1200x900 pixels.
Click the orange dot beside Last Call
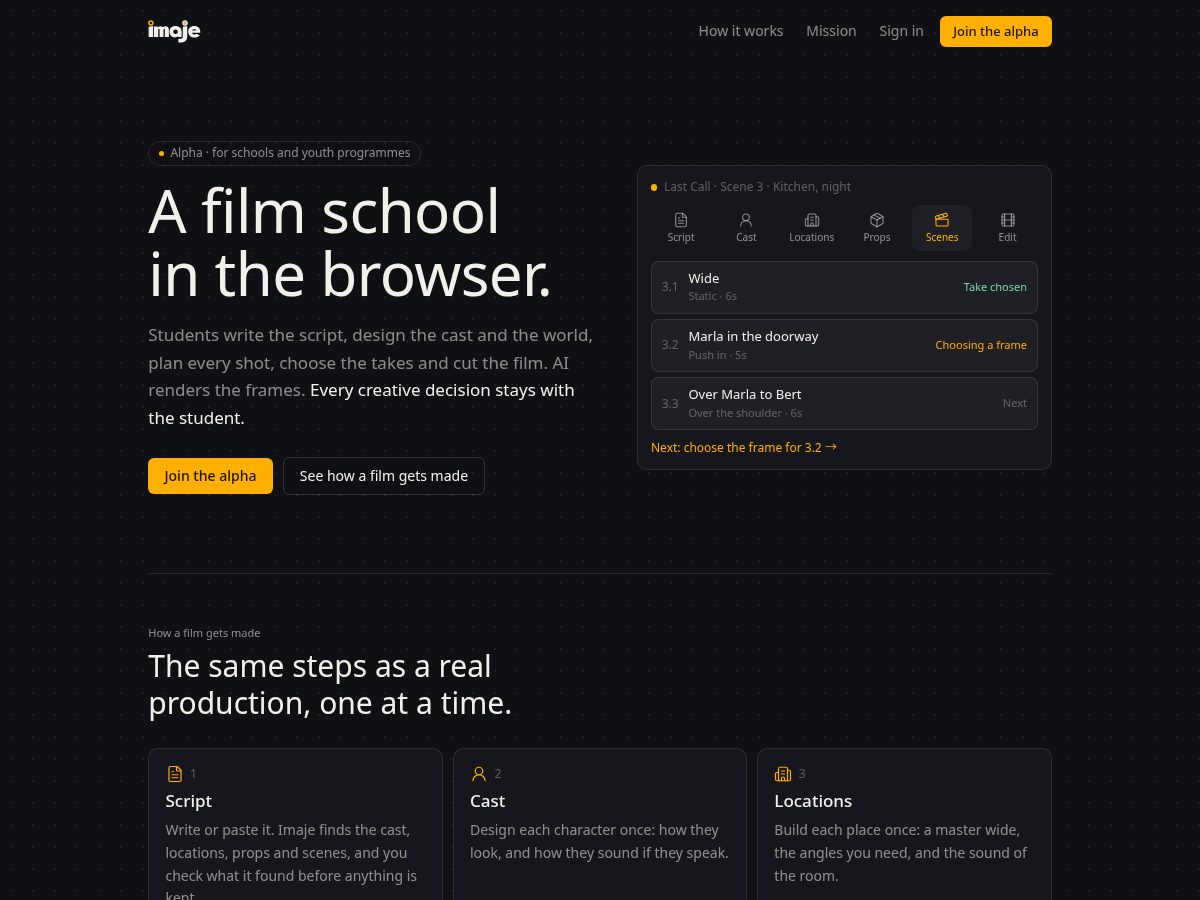[x=654, y=187]
